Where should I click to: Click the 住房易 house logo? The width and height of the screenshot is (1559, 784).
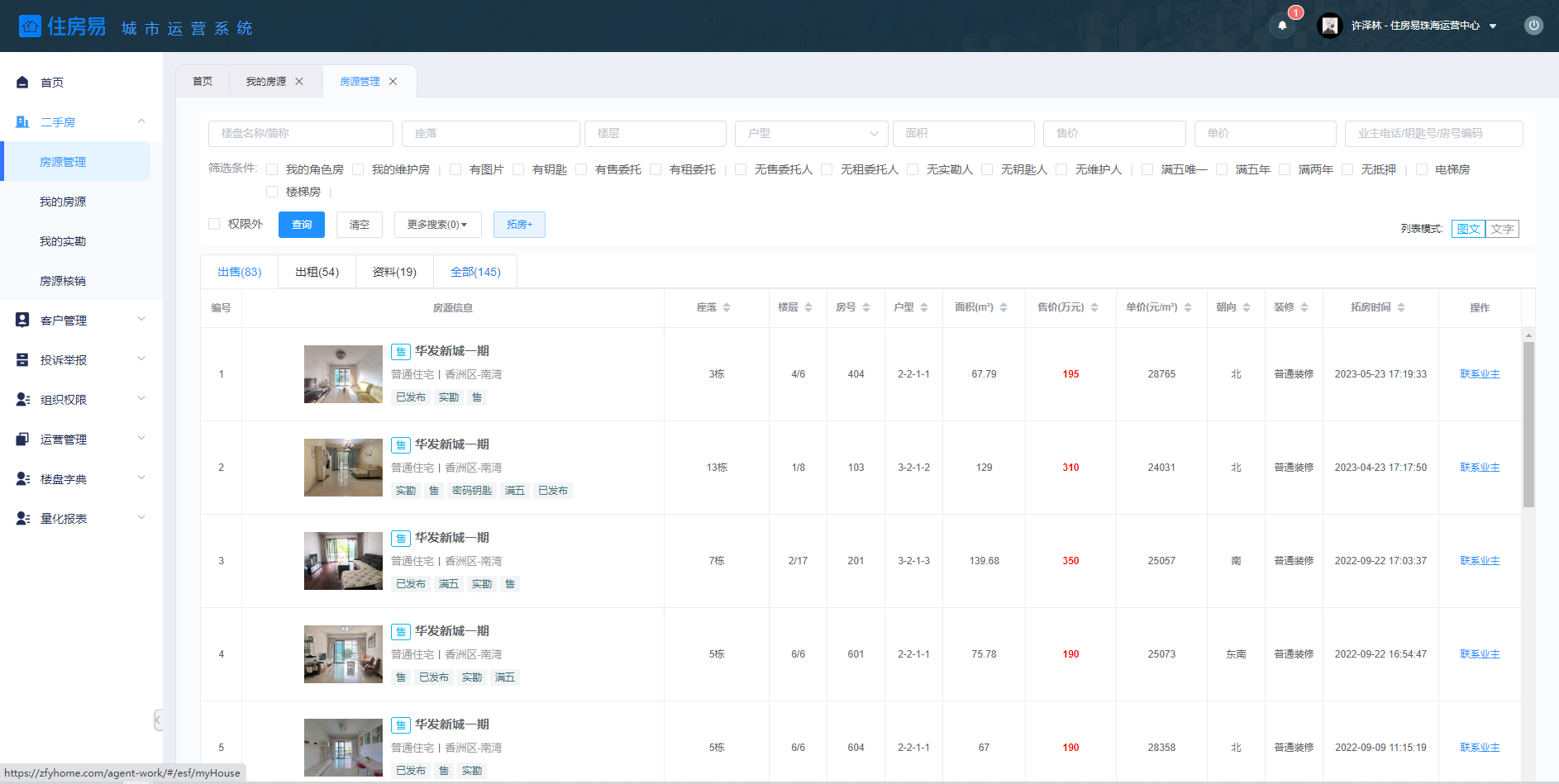(x=30, y=26)
